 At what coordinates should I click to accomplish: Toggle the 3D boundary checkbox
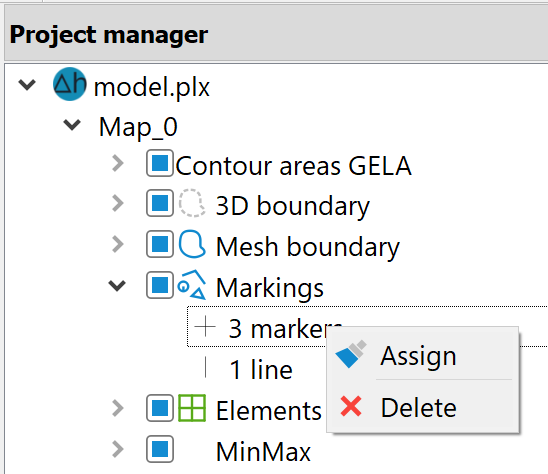[160, 203]
